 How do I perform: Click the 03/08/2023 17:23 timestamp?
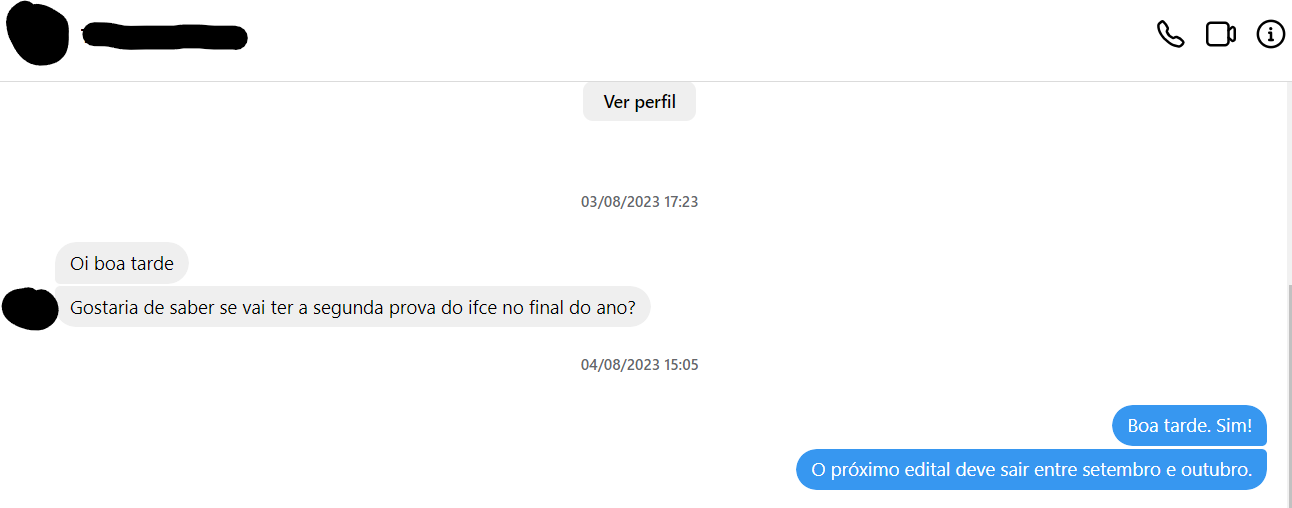tap(639, 202)
